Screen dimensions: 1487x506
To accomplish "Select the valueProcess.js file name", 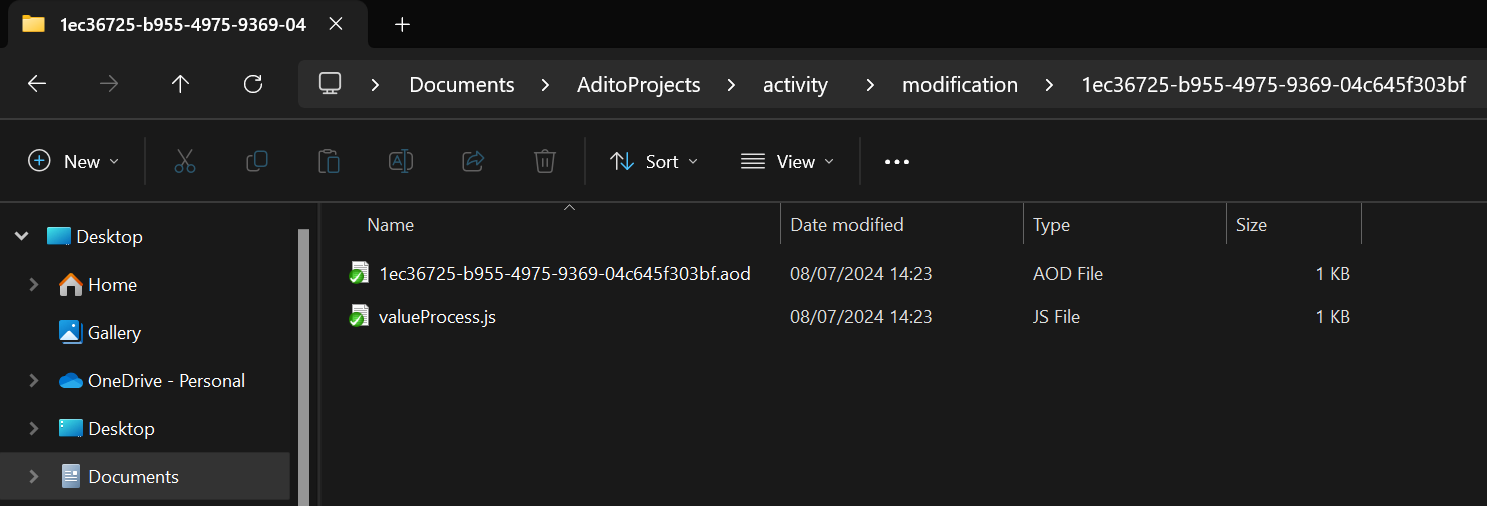I will (437, 317).
